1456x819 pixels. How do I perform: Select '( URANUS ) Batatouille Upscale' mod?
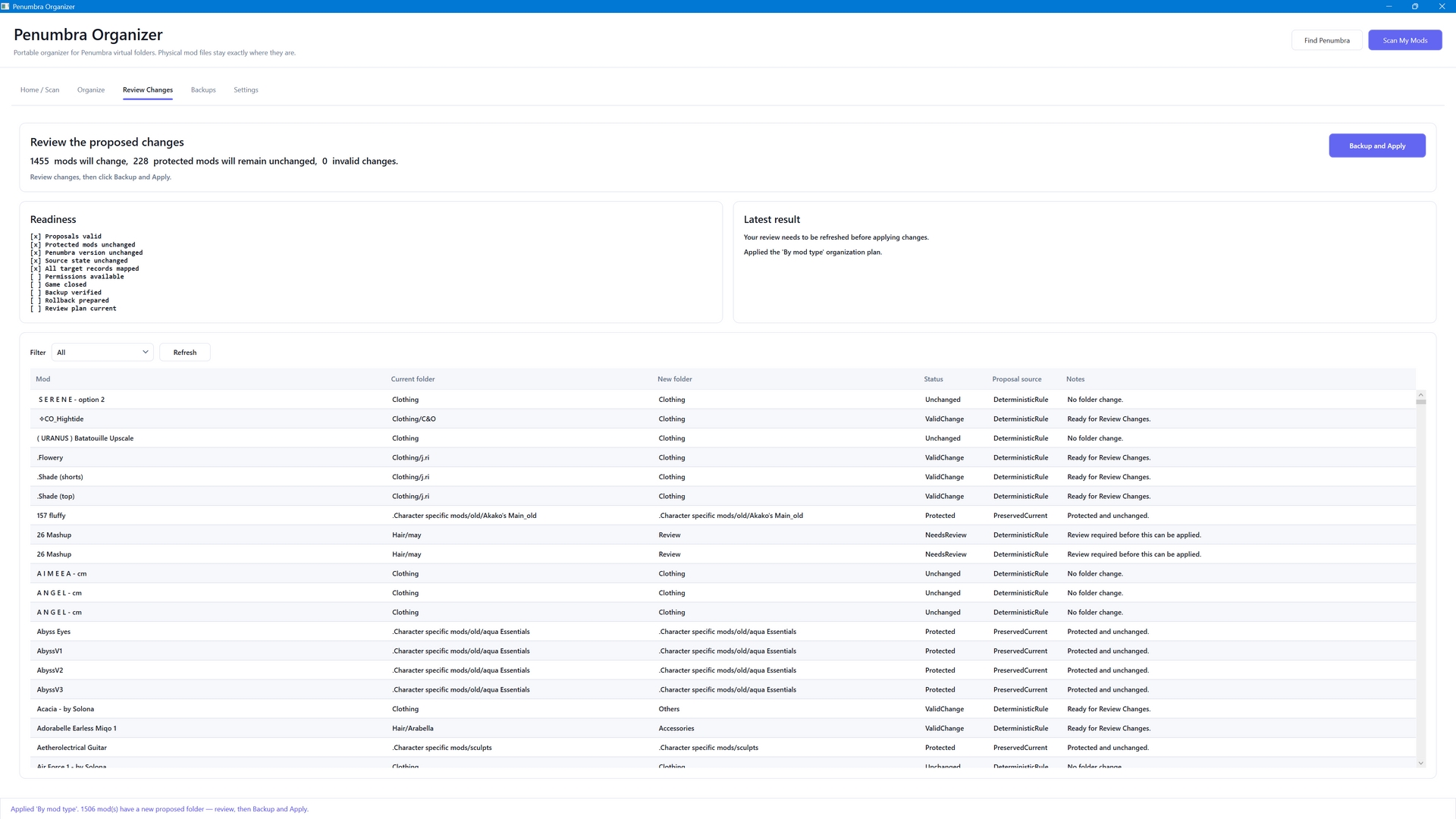point(85,438)
